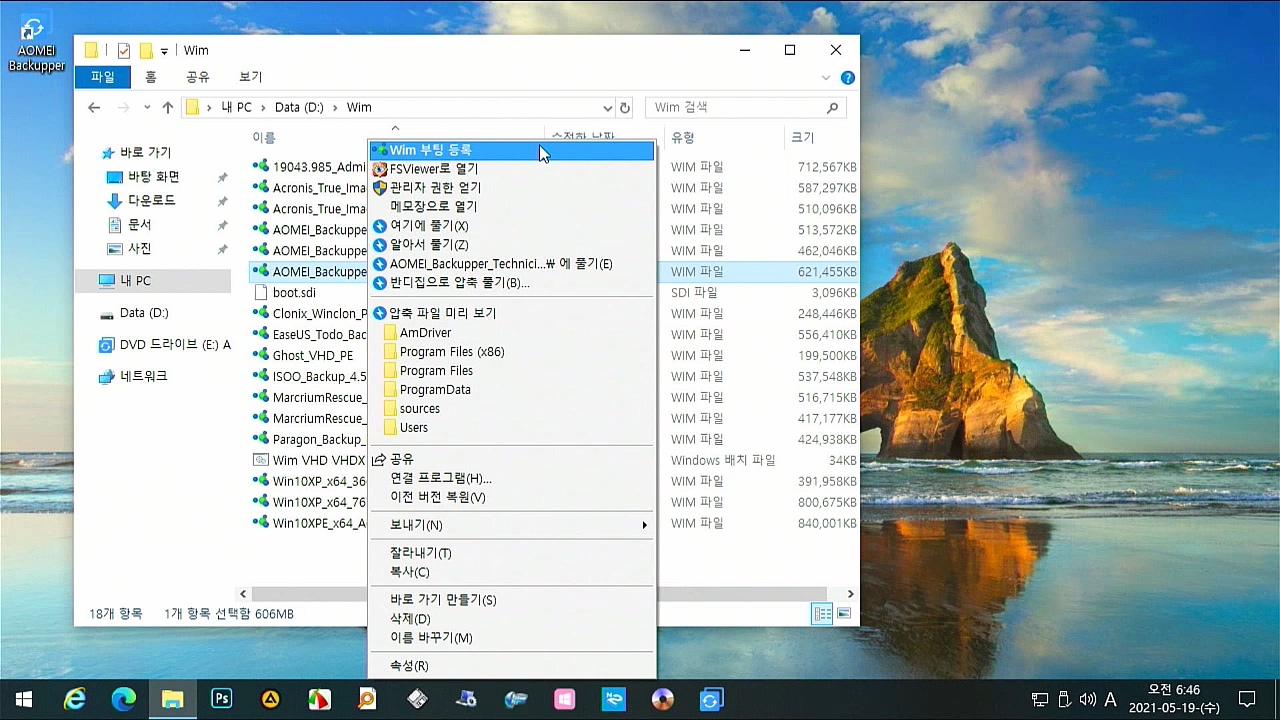
Task: Choose '삭제(D)' delete entry
Action: 512,619
